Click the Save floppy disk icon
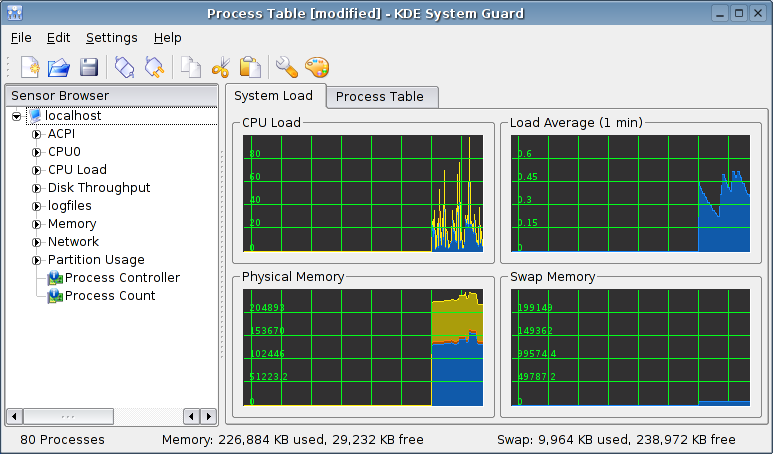 (89, 67)
